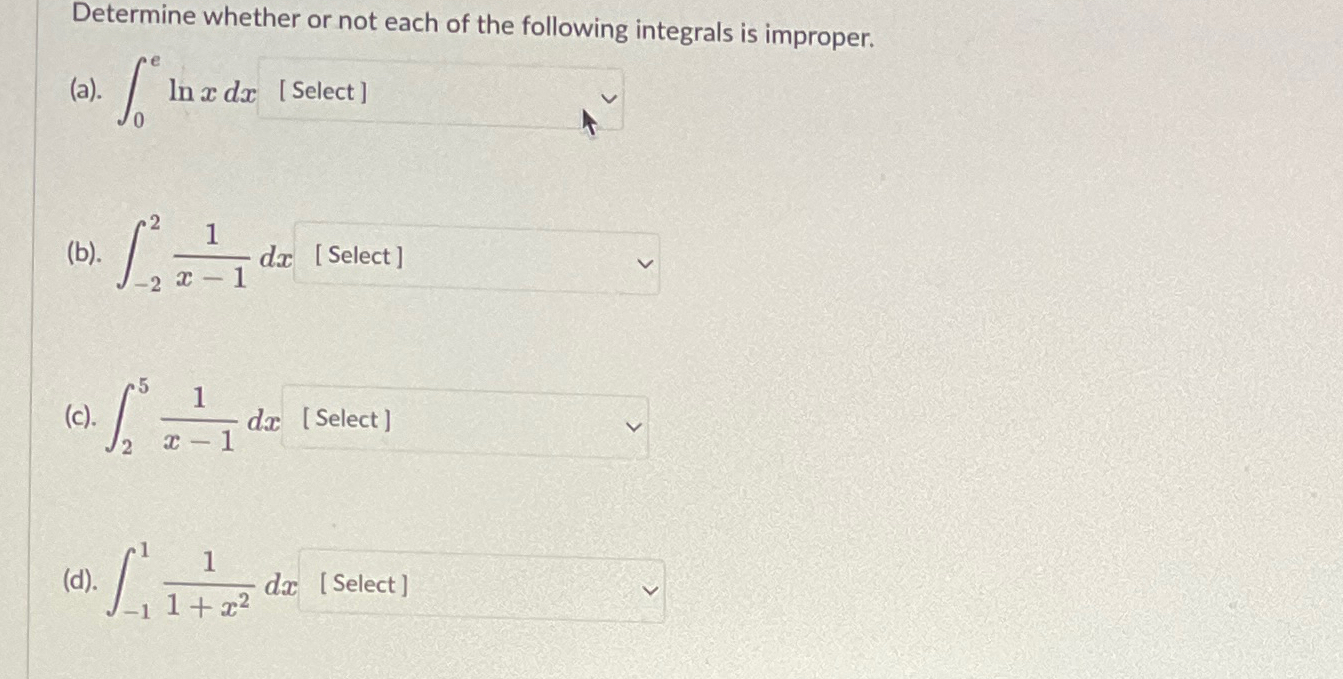The height and width of the screenshot is (679, 1343).
Task: Click the chevron beside part (b) Select box
Action: click(645, 264)
